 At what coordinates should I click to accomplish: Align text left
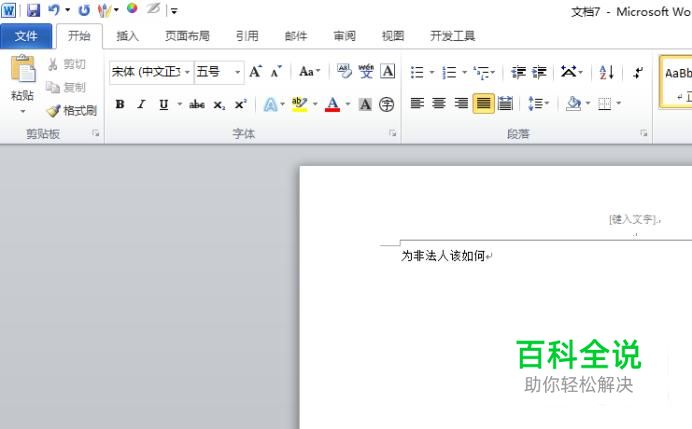(417, 104)
